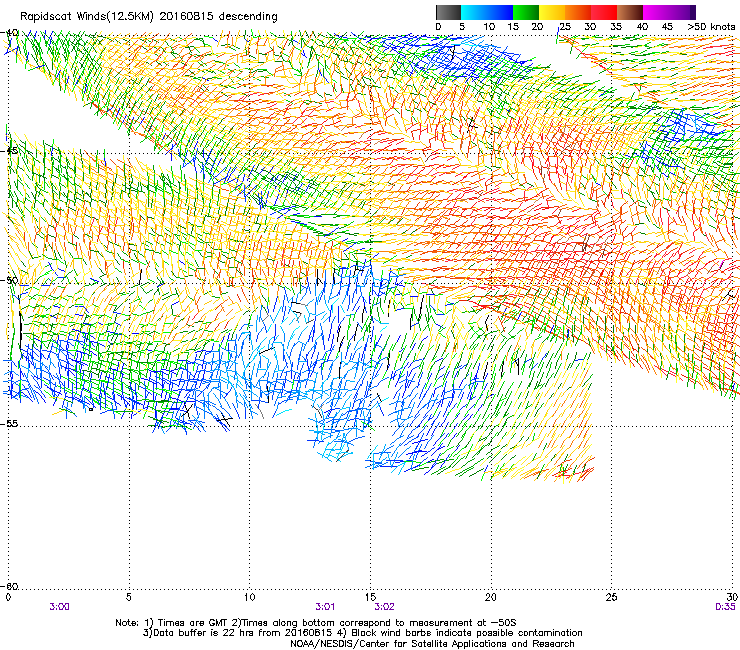Click the longitude axis label 20

click(x=491, y=598)
